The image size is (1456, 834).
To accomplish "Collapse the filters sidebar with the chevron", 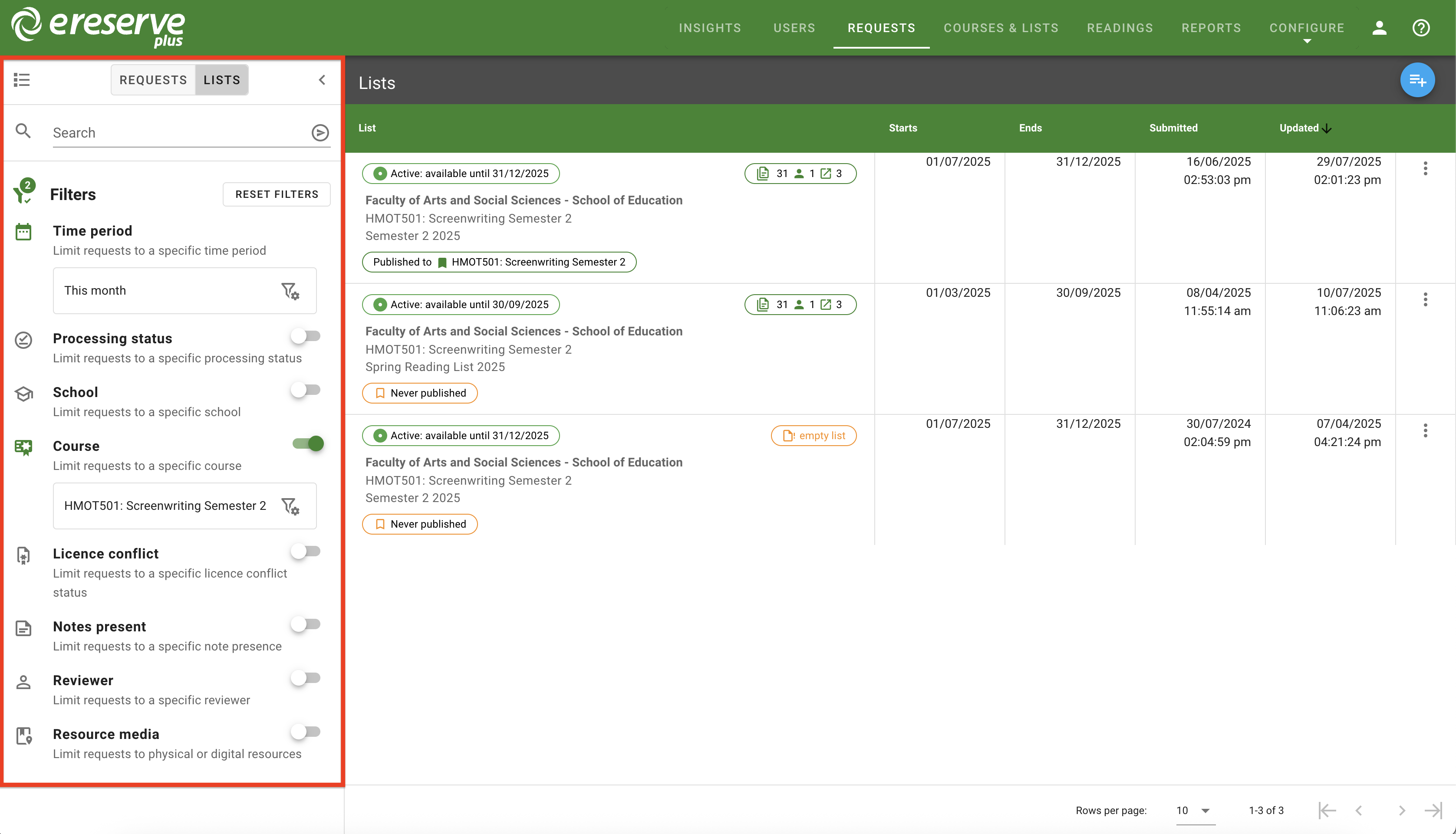I will (321, 79).
